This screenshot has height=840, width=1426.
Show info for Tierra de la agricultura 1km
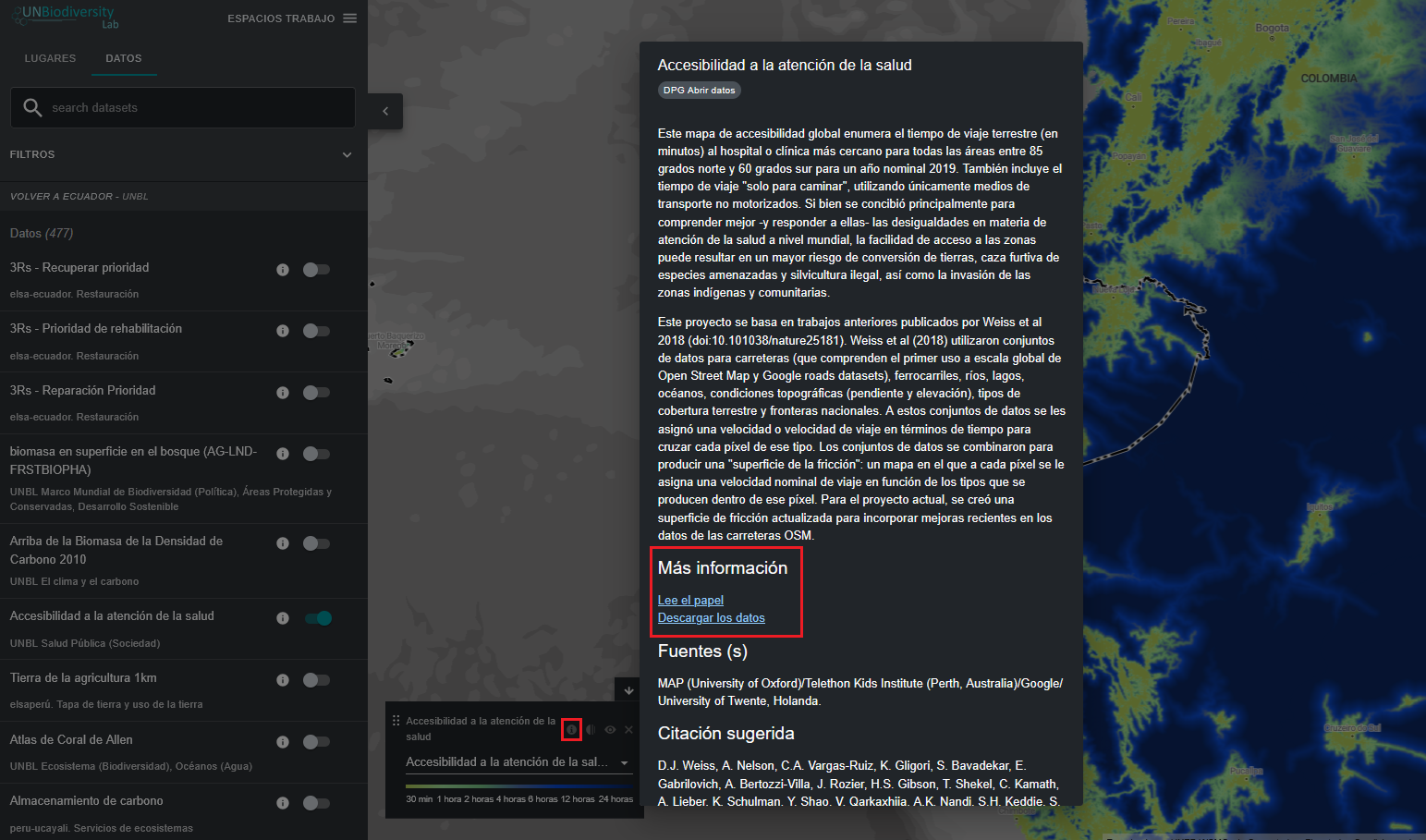coord(283,680)
